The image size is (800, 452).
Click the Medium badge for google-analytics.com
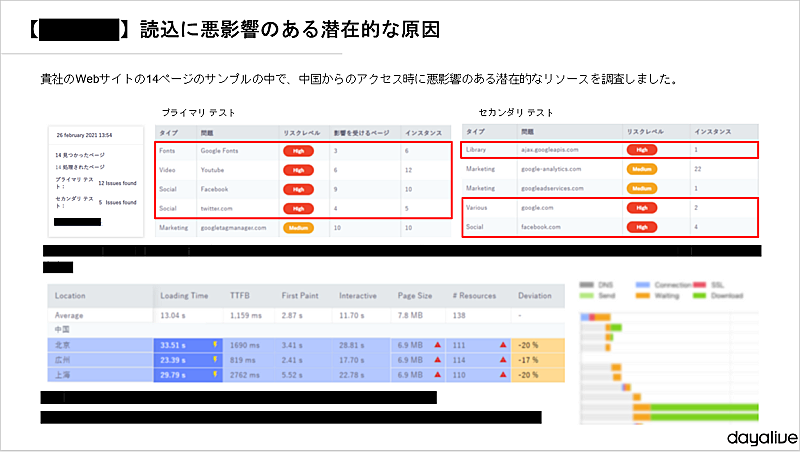tap(642, 169)
